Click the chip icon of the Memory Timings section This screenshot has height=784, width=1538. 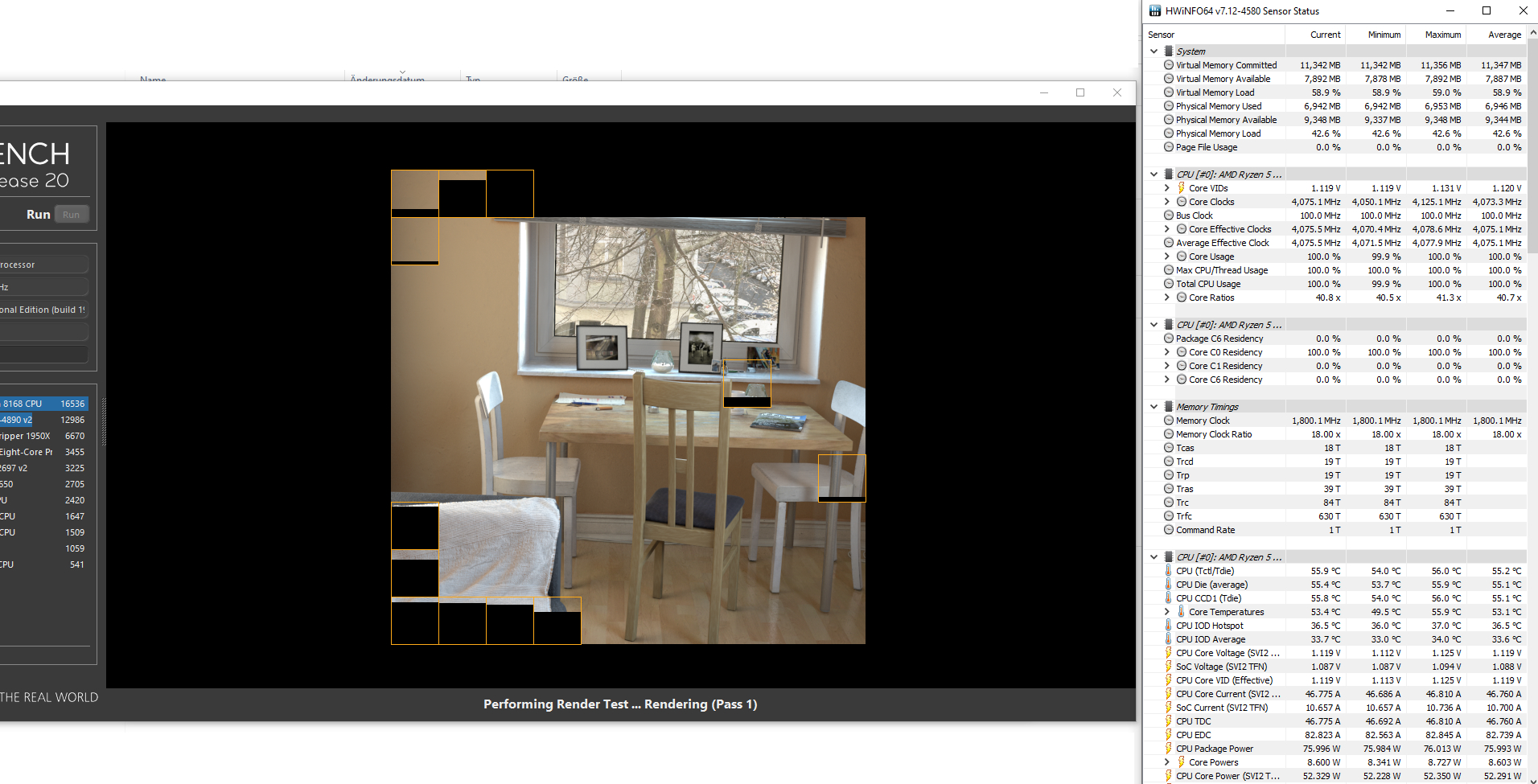pos(1166,406)
